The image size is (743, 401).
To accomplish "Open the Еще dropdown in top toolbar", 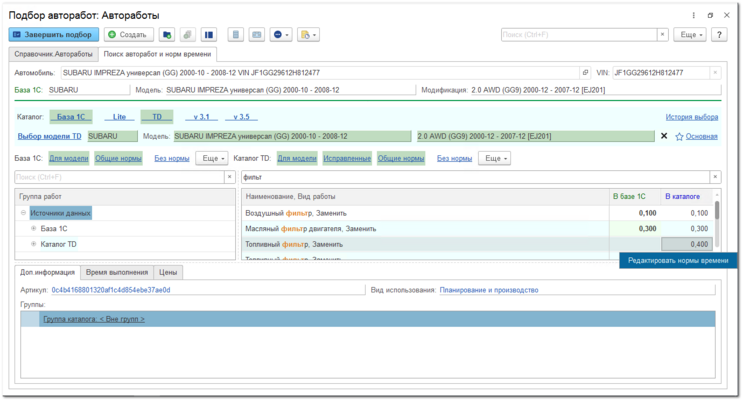I will [x=690, y=35].
